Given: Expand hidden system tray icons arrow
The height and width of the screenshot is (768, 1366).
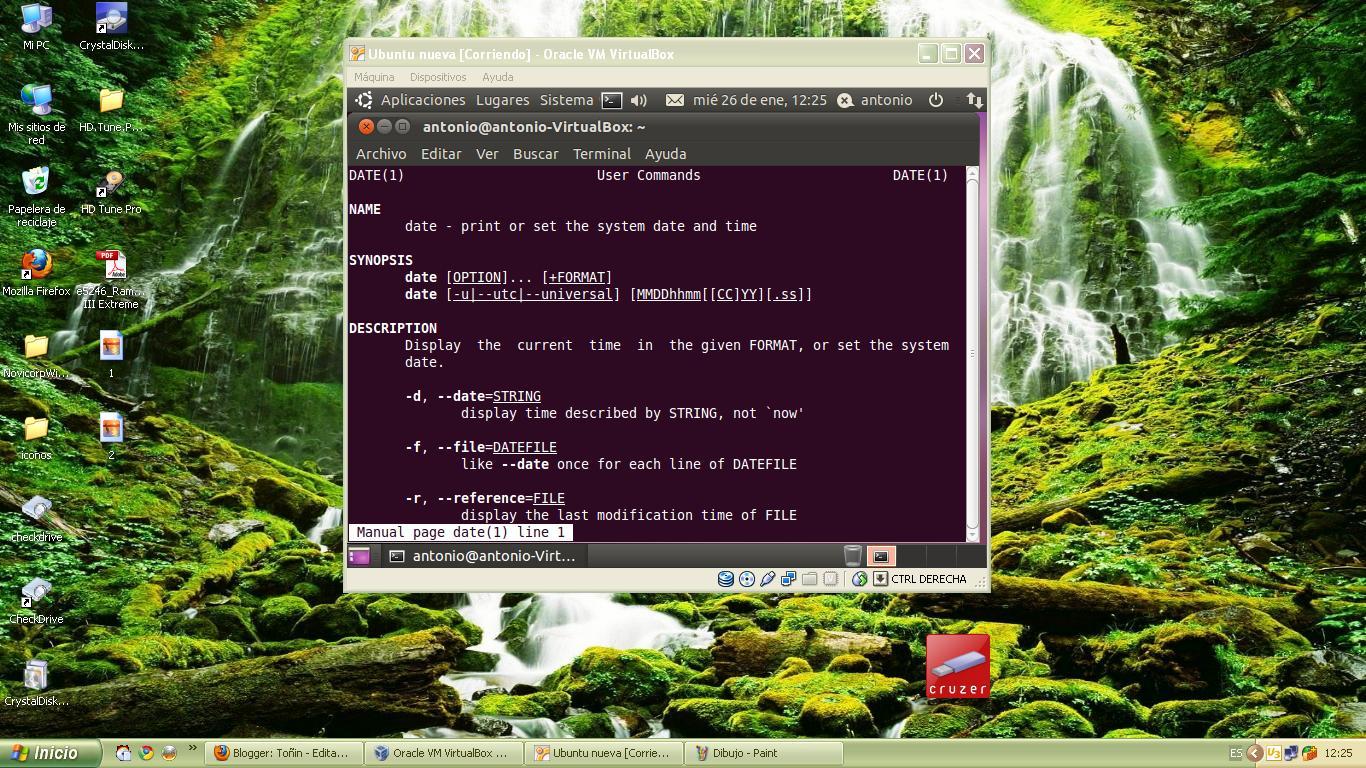Looking at the screenshot, I should click(x=1253, y=753).
